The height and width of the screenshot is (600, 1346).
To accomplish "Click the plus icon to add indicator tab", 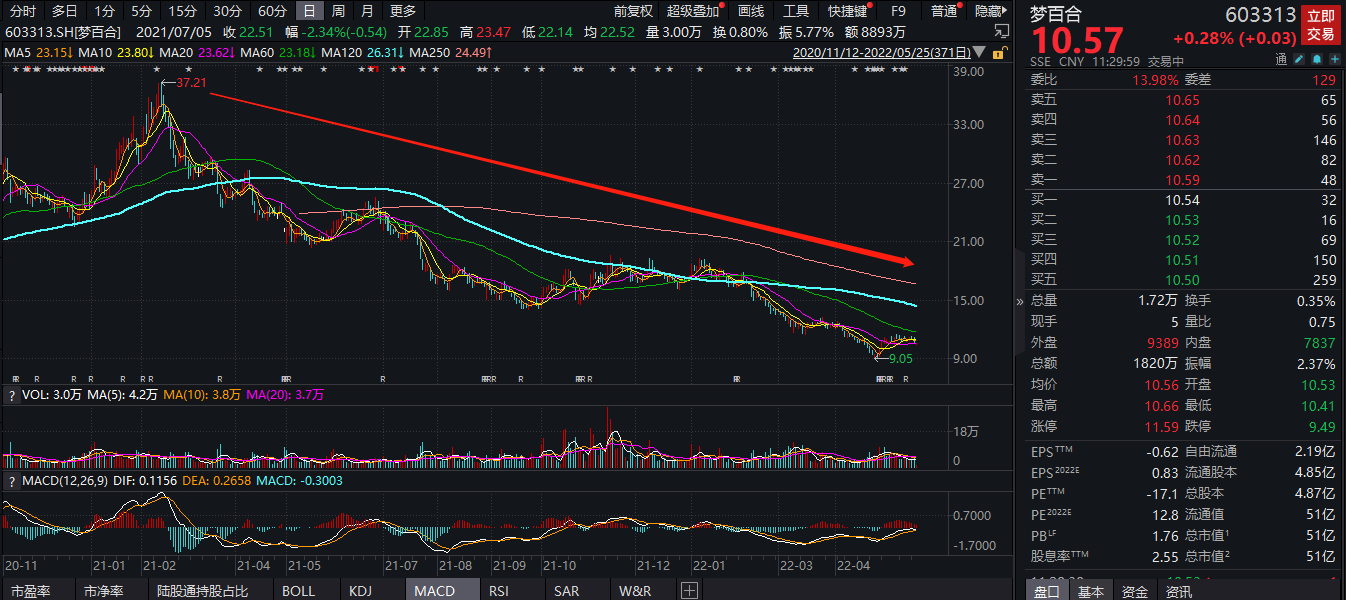I will click(x=688, y=591).
